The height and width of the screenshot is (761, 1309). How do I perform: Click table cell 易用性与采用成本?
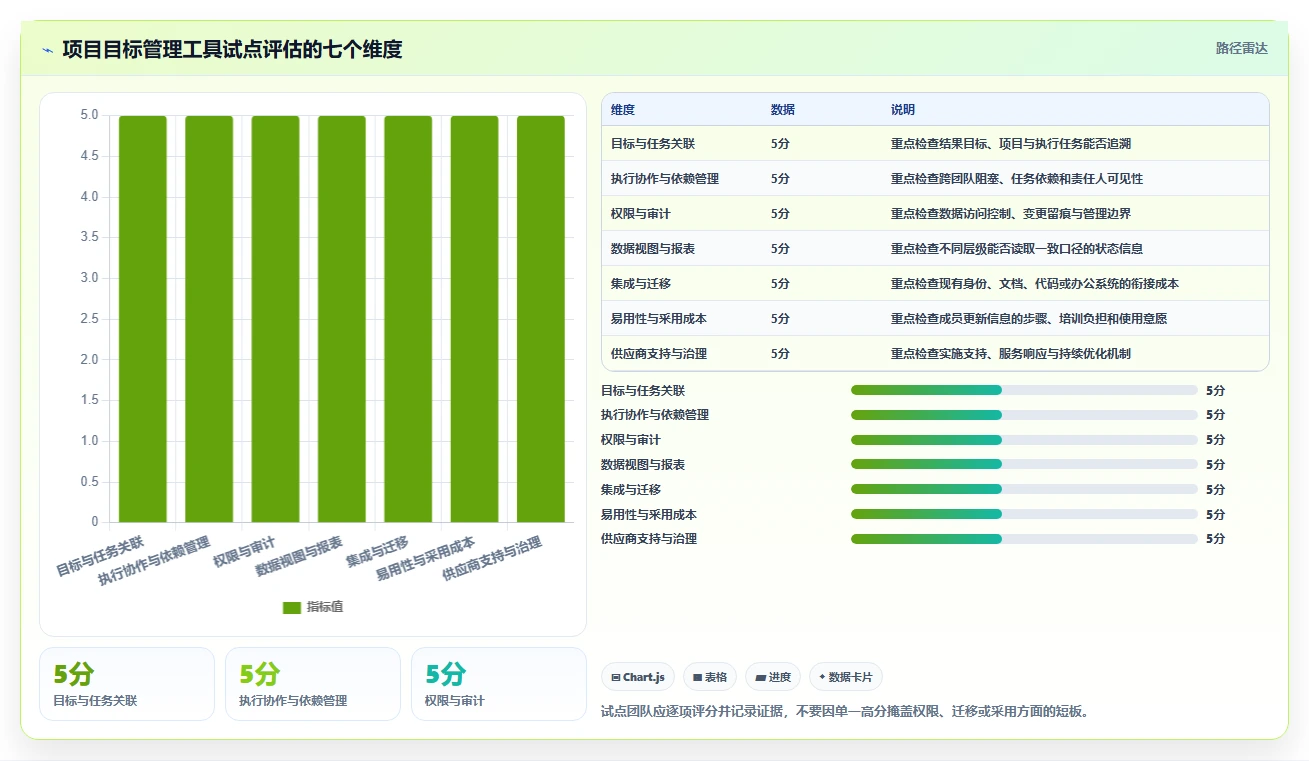tap(659, 319)
